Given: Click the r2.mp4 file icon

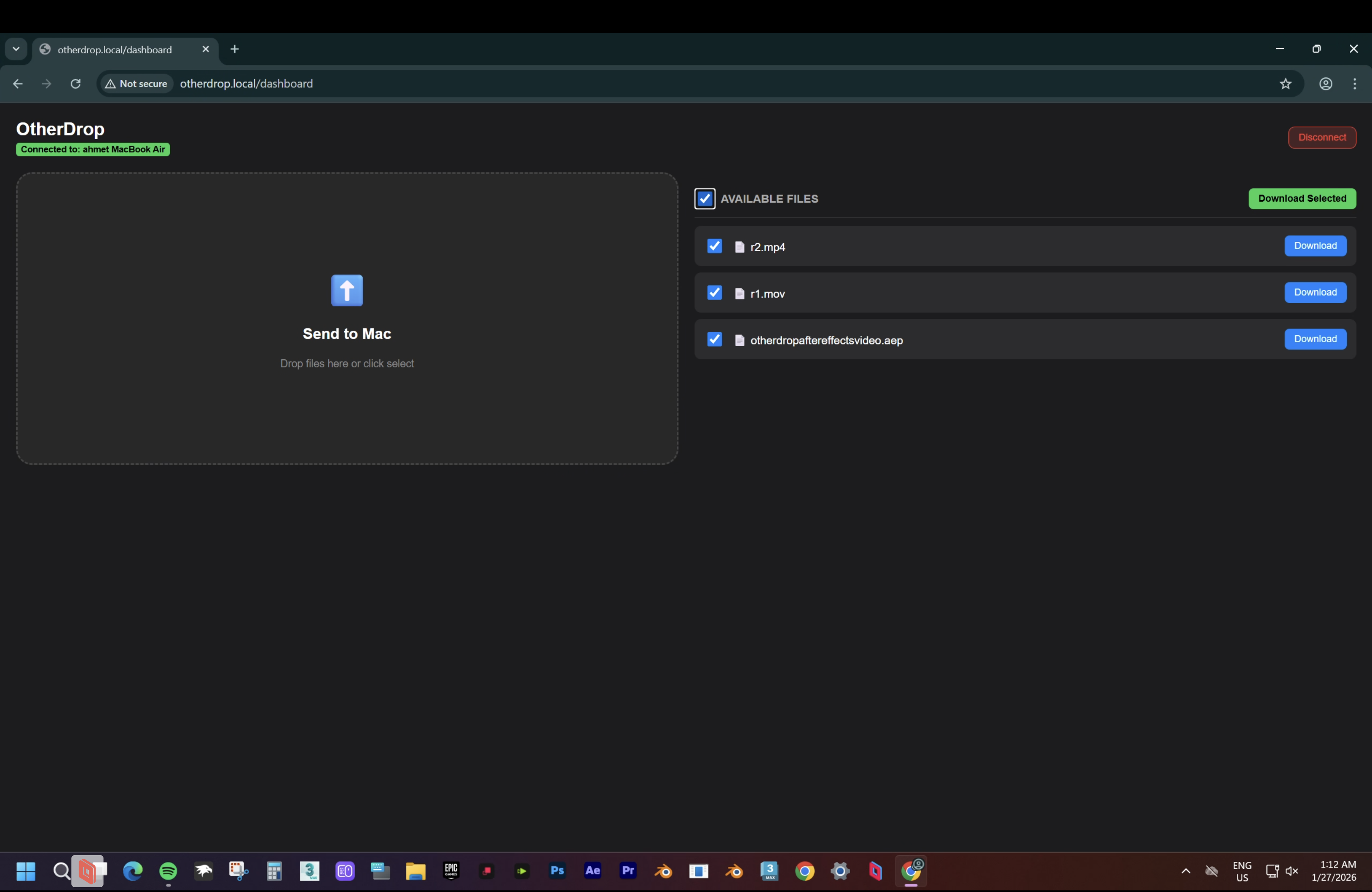Looking at the screenshot, I should 740,247.
